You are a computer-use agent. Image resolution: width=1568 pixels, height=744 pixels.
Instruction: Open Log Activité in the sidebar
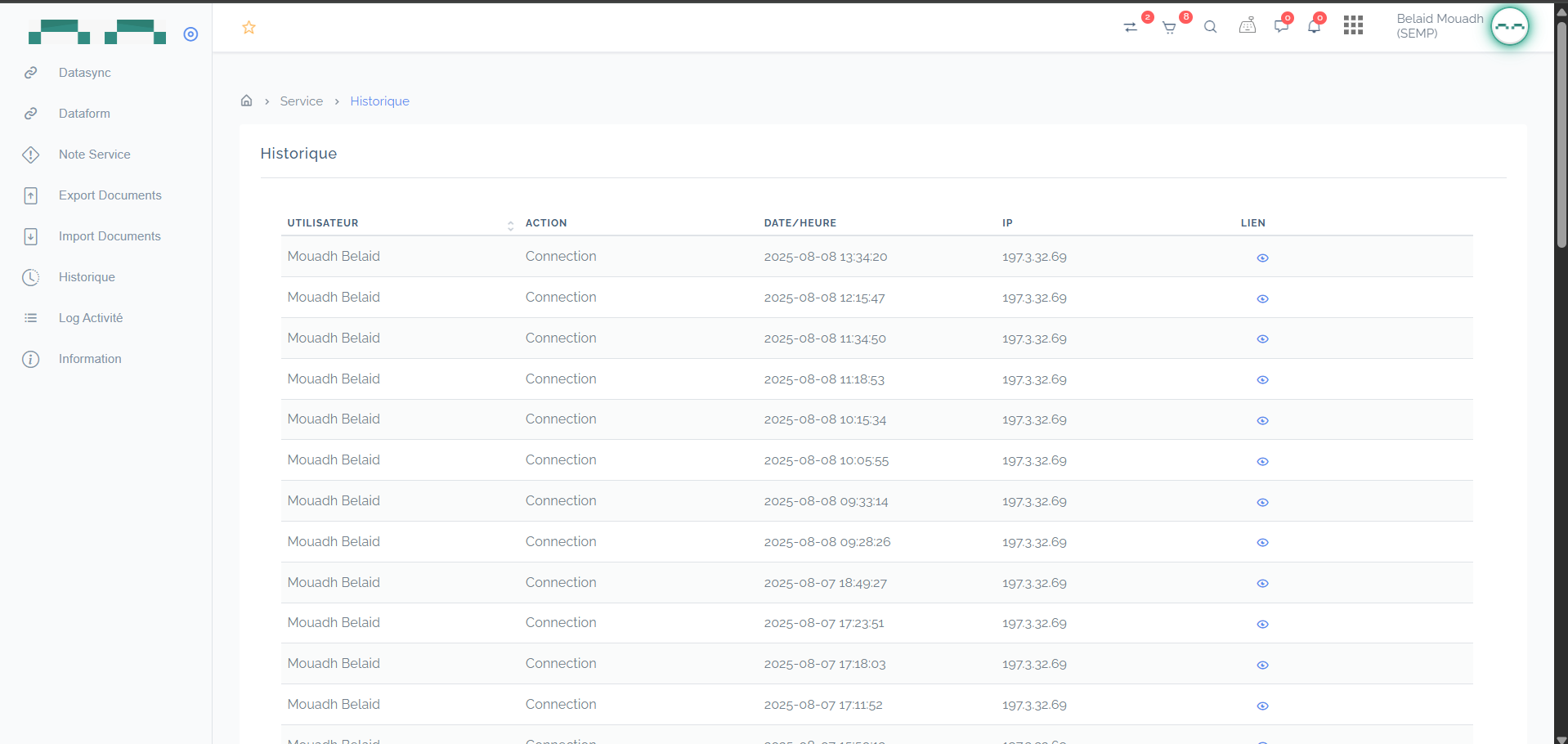point(91,318)
